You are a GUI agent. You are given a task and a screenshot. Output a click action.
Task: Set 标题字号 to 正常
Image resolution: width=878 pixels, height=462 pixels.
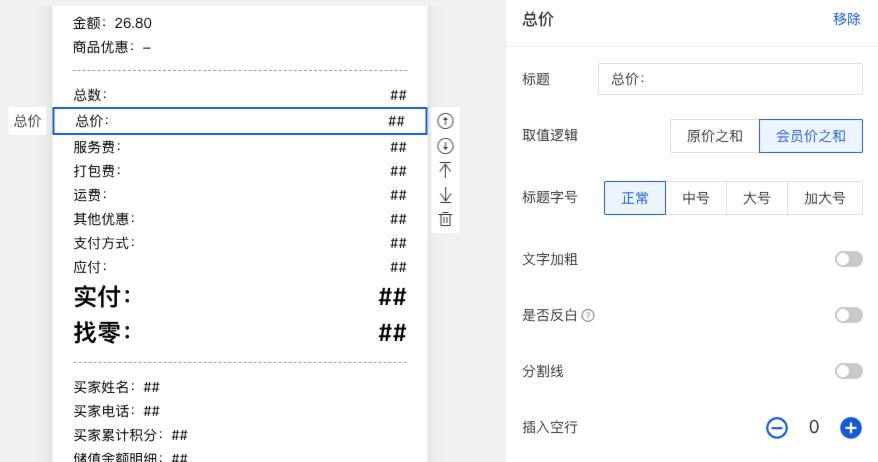635,198
